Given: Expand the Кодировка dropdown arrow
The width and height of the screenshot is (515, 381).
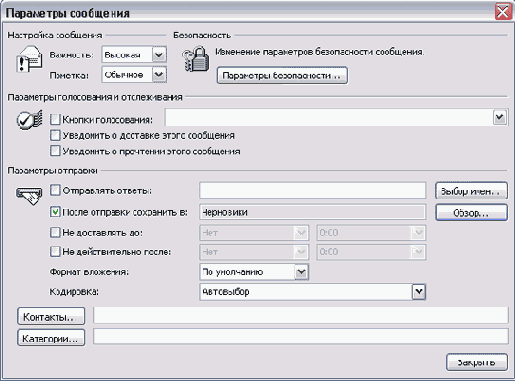Looking at the screenshot, I should [x=419, y=292].
